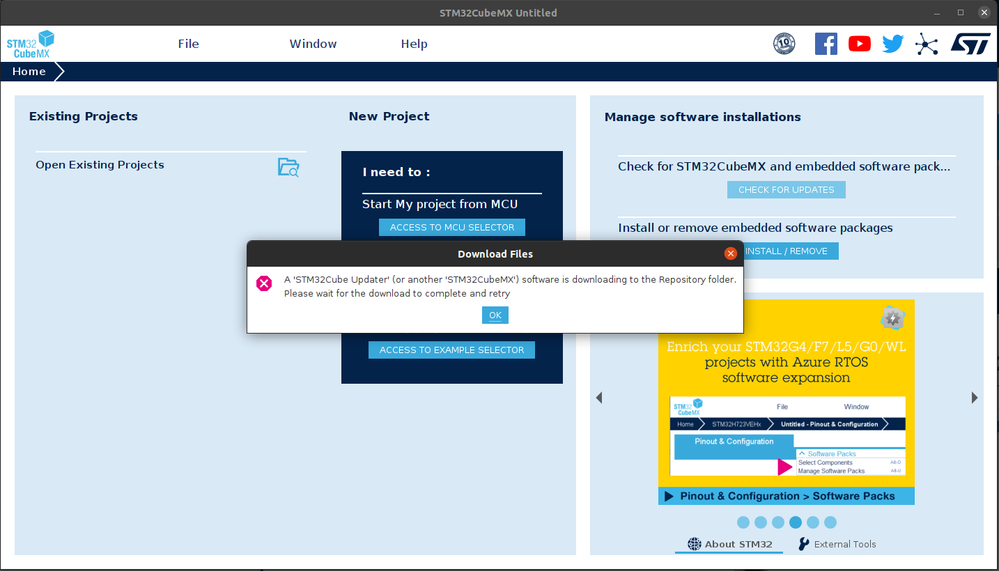Click the wrench icon for External Tools
Screen dimensions: 999x571
click(x=803, y=544)
